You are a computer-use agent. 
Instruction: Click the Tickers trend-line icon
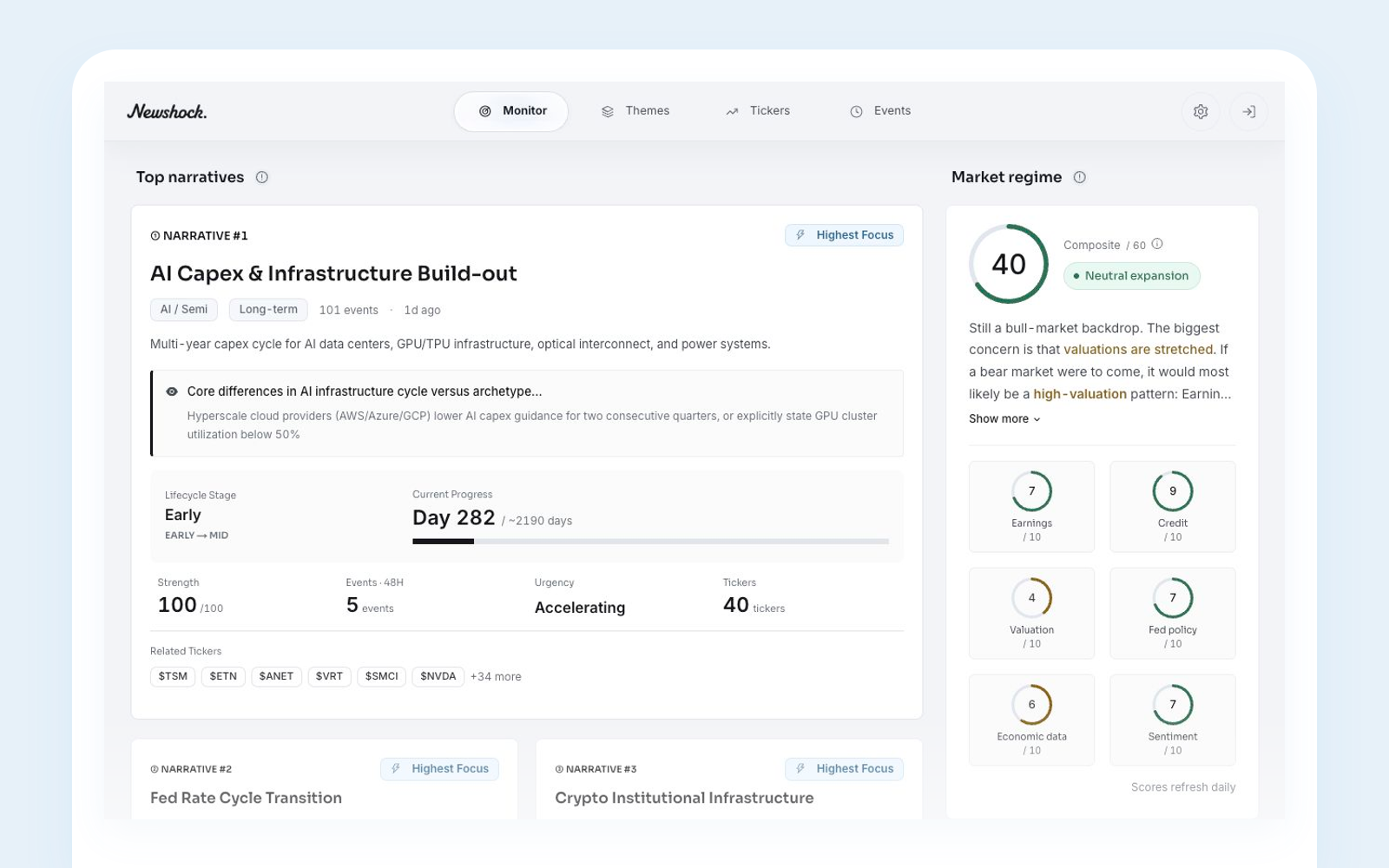pyautogui.click(x=732, y=111)
